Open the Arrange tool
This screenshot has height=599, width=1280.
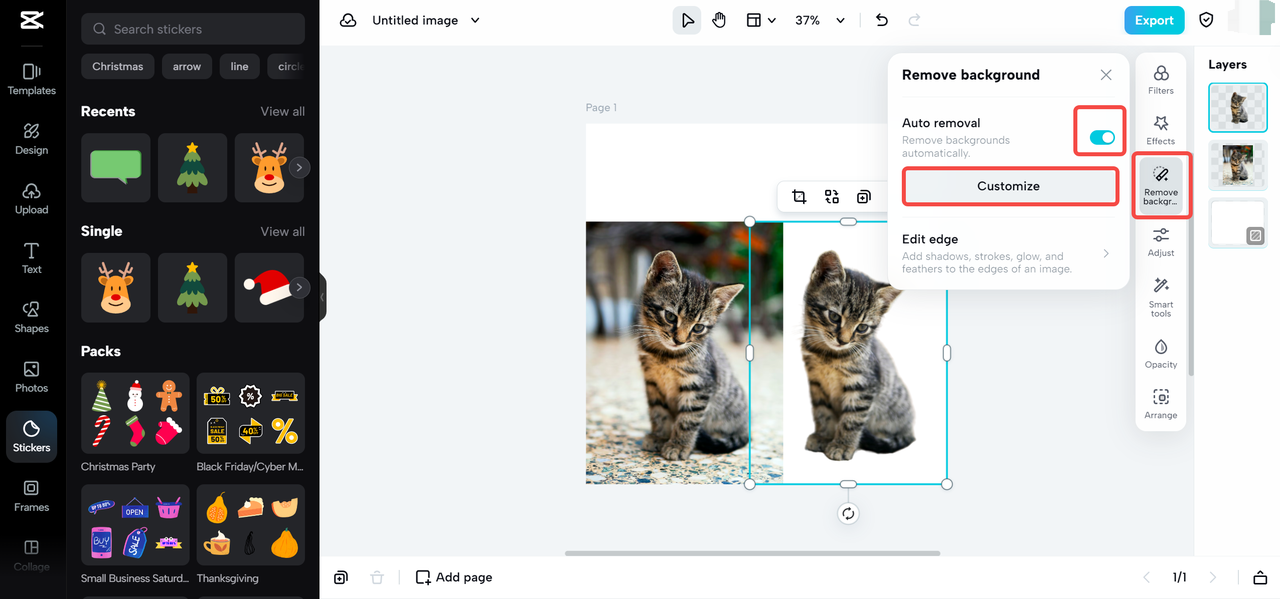tap(1161, 404)
